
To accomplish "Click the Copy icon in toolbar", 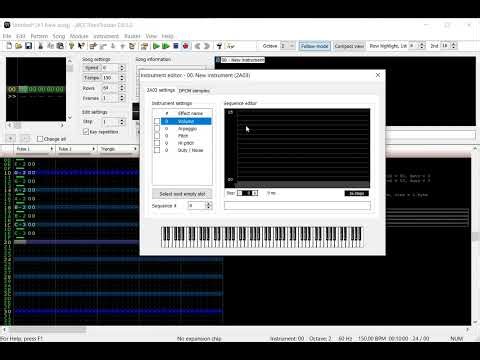I will coord(50,46).
